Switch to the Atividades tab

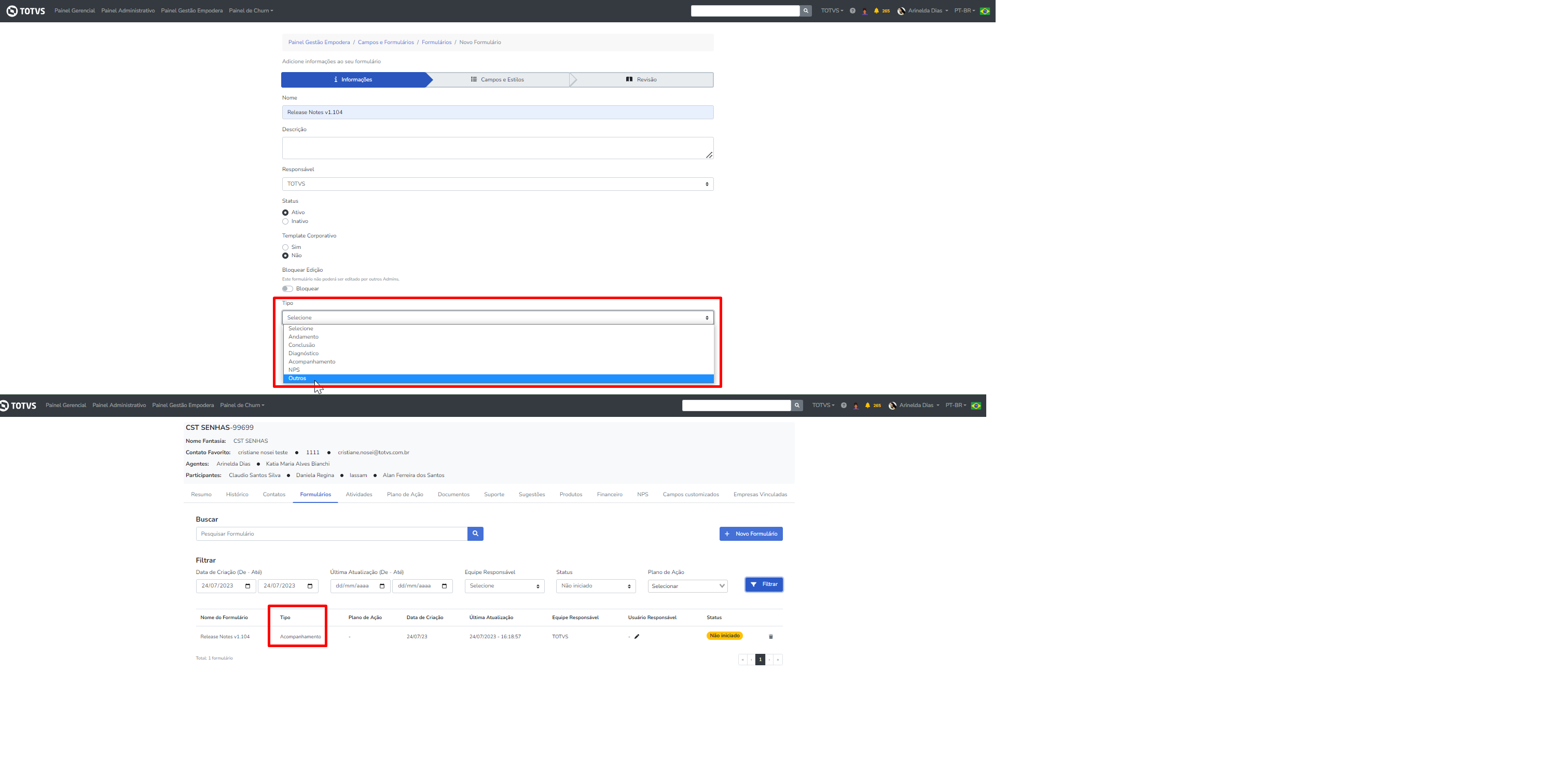click(358, 495)
